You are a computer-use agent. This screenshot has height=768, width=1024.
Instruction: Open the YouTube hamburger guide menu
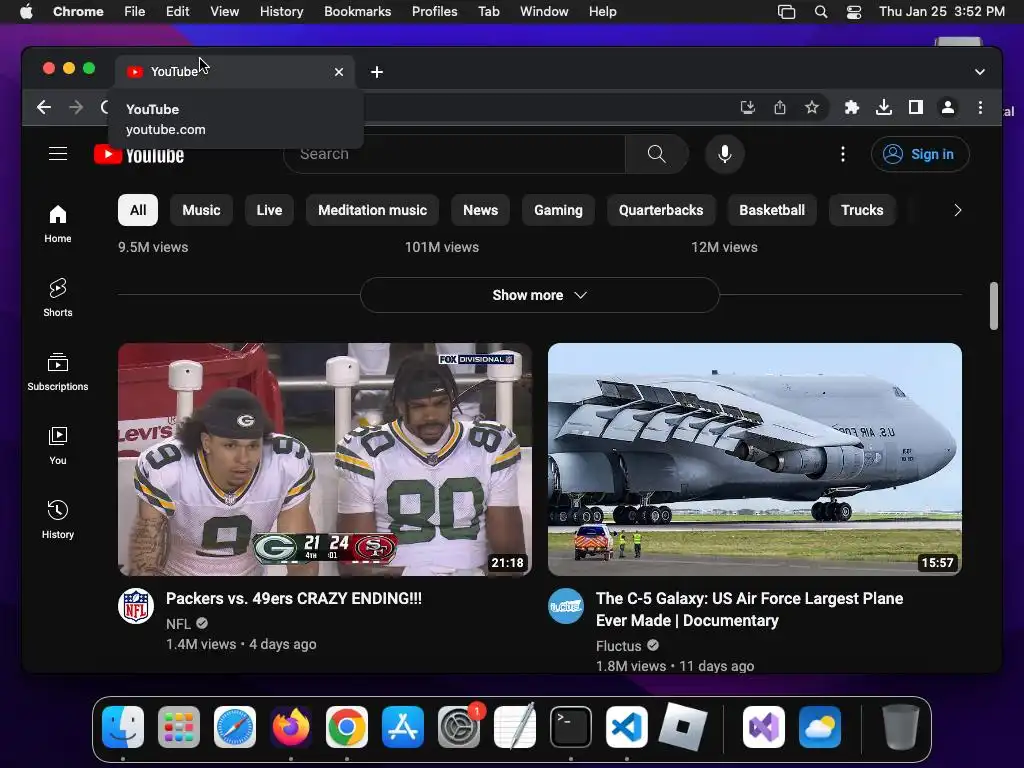[x=58, y=153]
